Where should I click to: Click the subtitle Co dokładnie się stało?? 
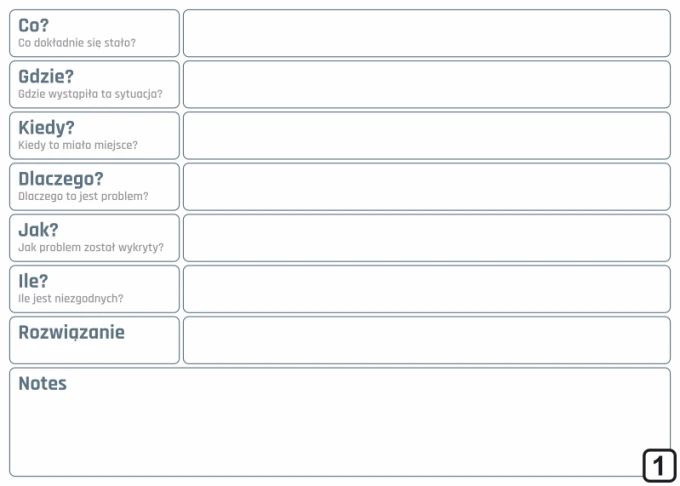[x=77, y=43]
